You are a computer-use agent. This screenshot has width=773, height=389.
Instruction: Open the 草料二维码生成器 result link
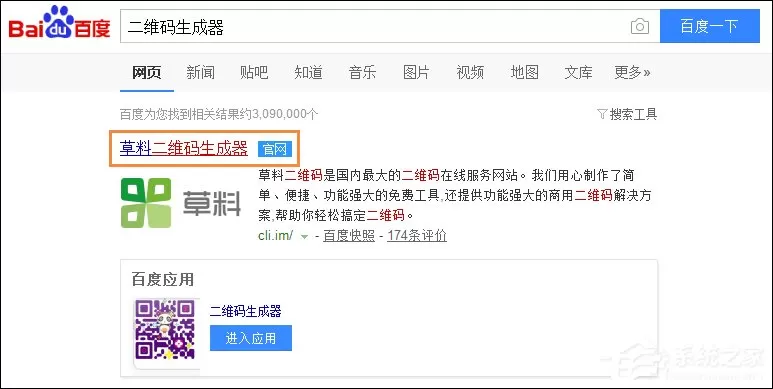coord(184,148)
